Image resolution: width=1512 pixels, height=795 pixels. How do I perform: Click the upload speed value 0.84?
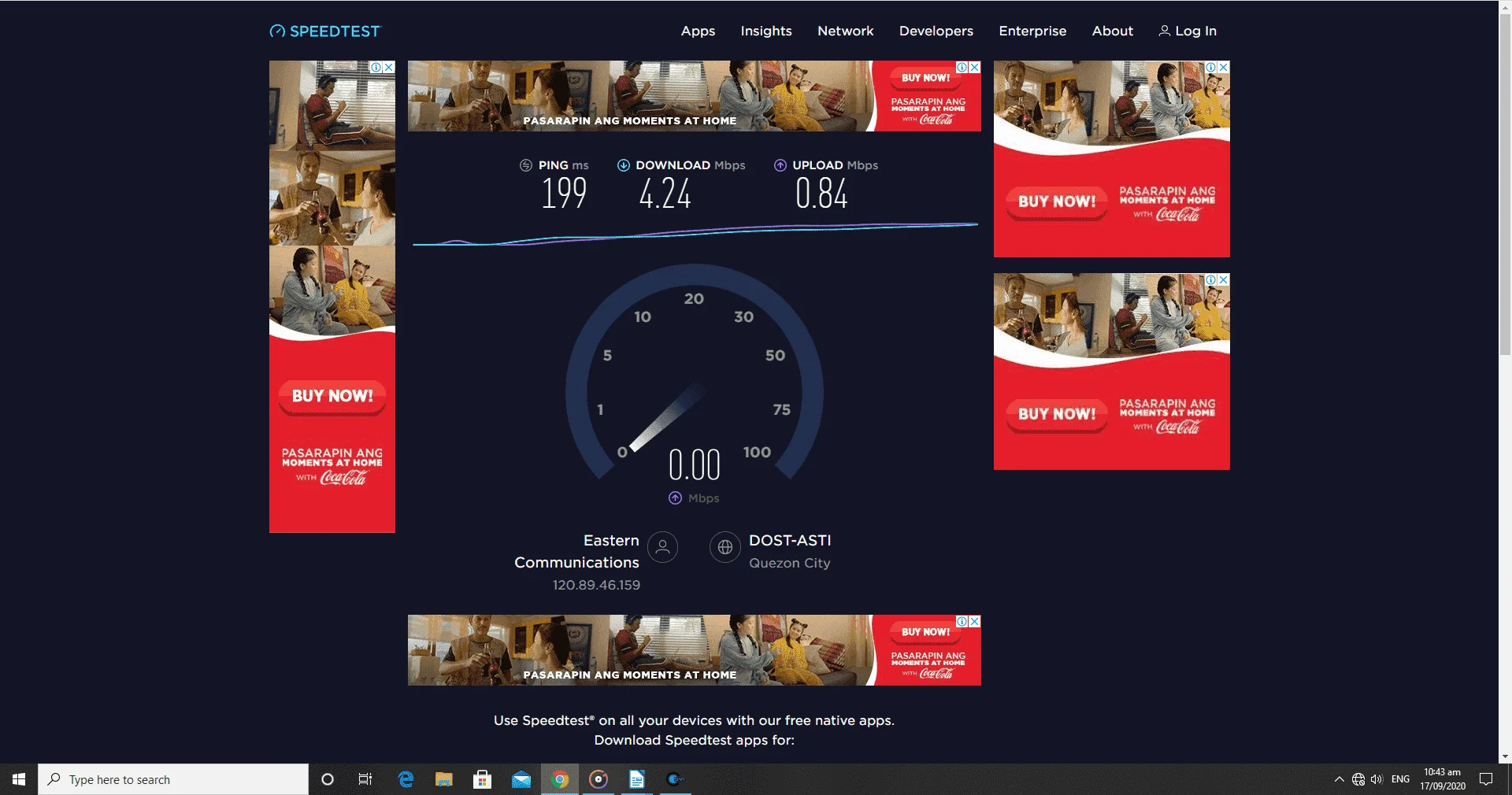pyautogui.click(x=821, y=194)
